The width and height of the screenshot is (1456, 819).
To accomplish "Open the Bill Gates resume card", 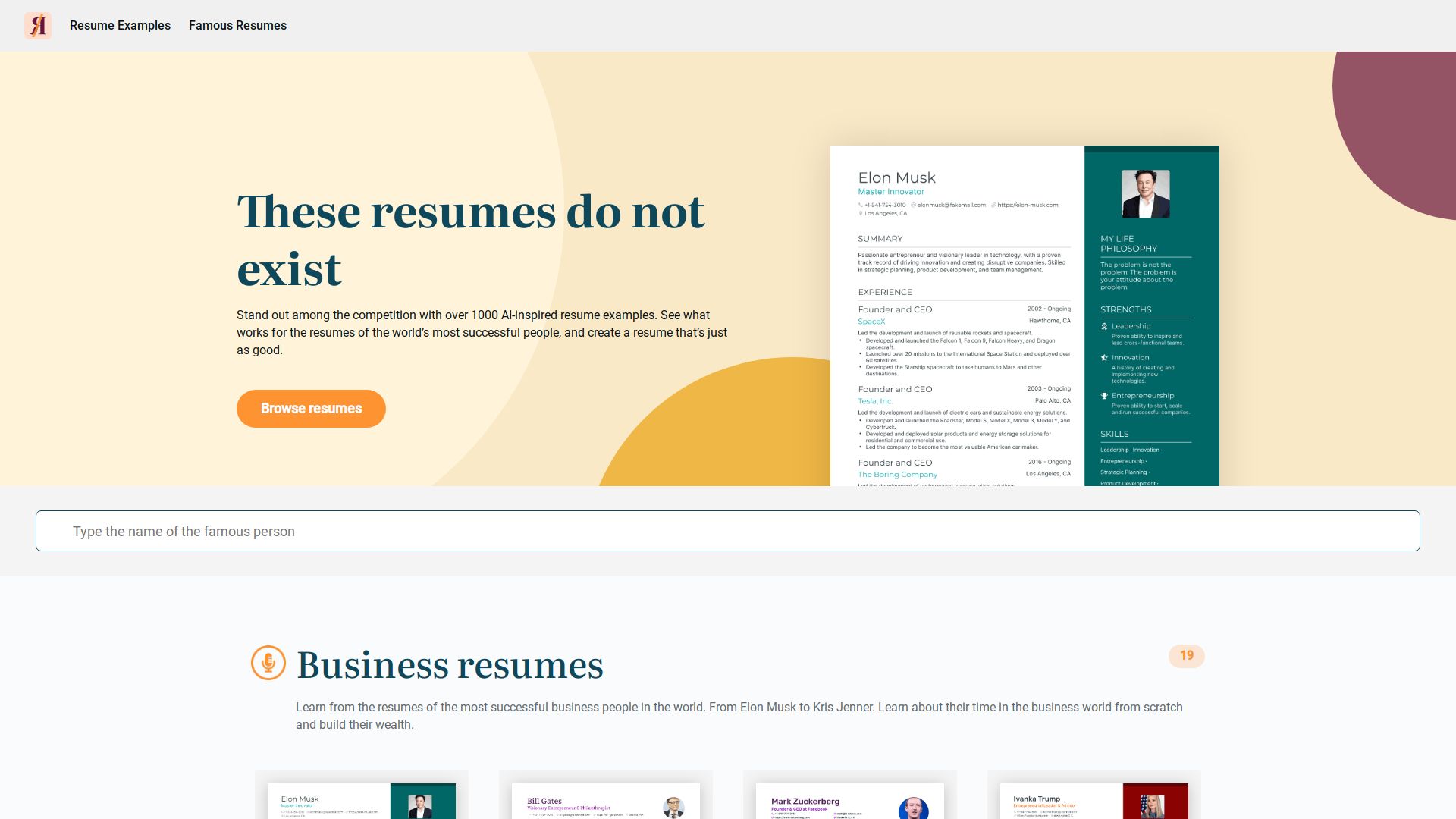I will pos(606,795).
